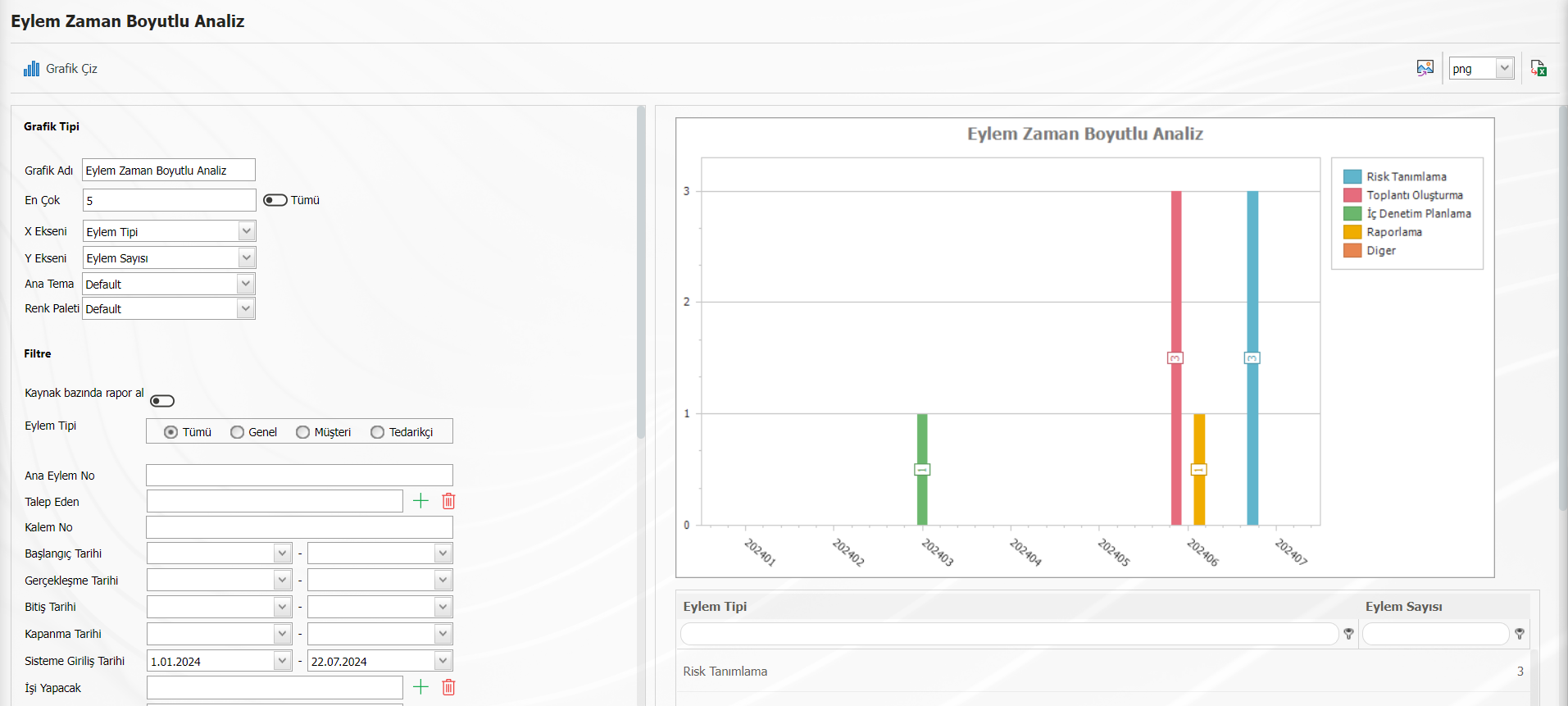
Task: Click the blue Risk Tanımlama bar
Action: tap(1252, 358)
